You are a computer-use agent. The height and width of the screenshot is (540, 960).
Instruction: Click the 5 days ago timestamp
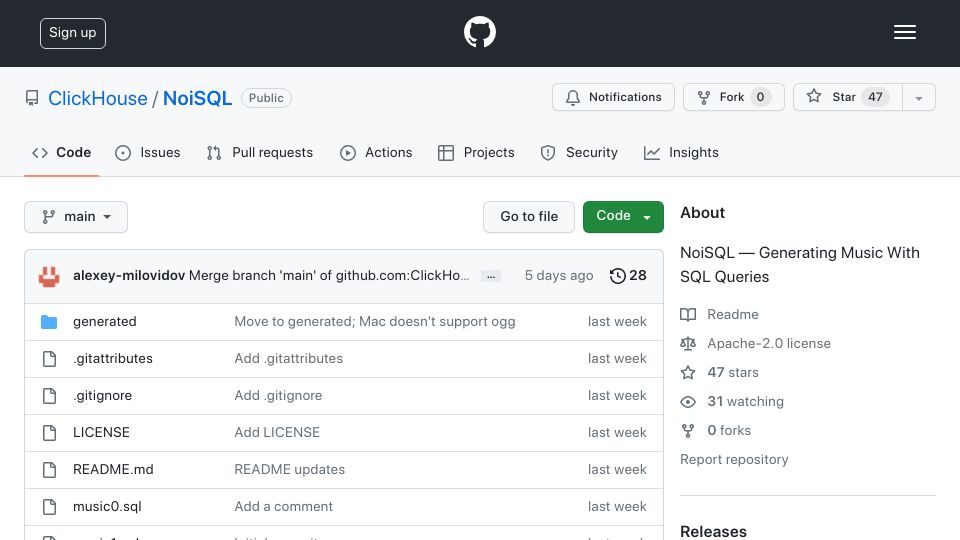[559, 276]
